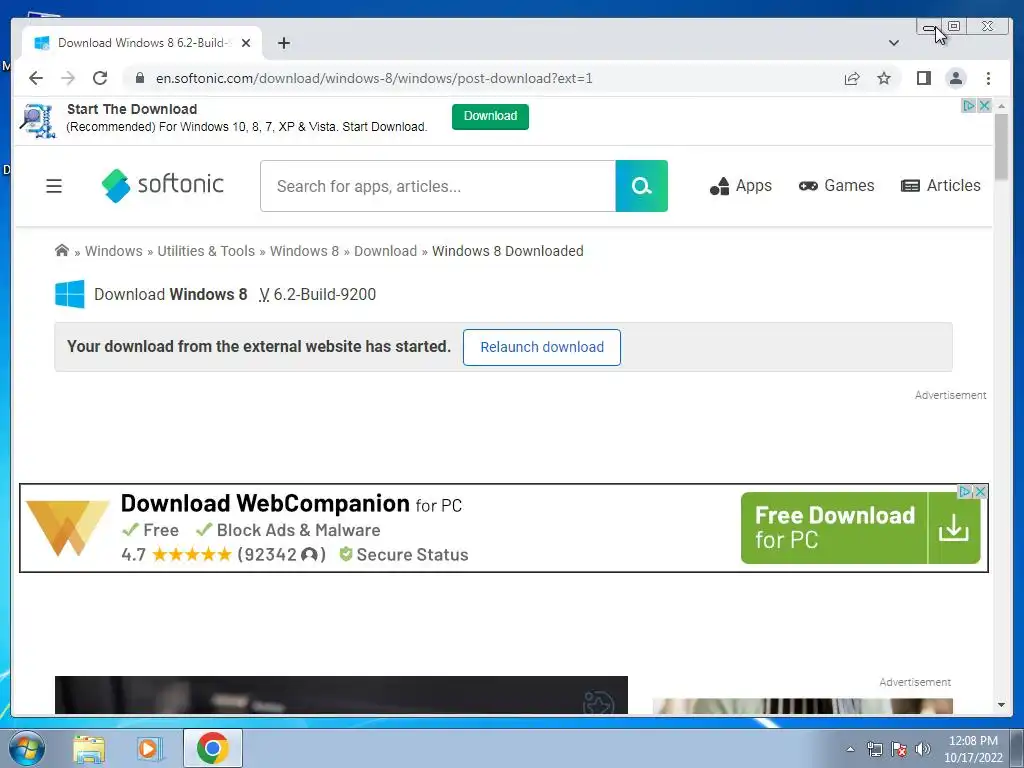
Task: Go to the Windows breadcrumb link
Action: point(114,251)
